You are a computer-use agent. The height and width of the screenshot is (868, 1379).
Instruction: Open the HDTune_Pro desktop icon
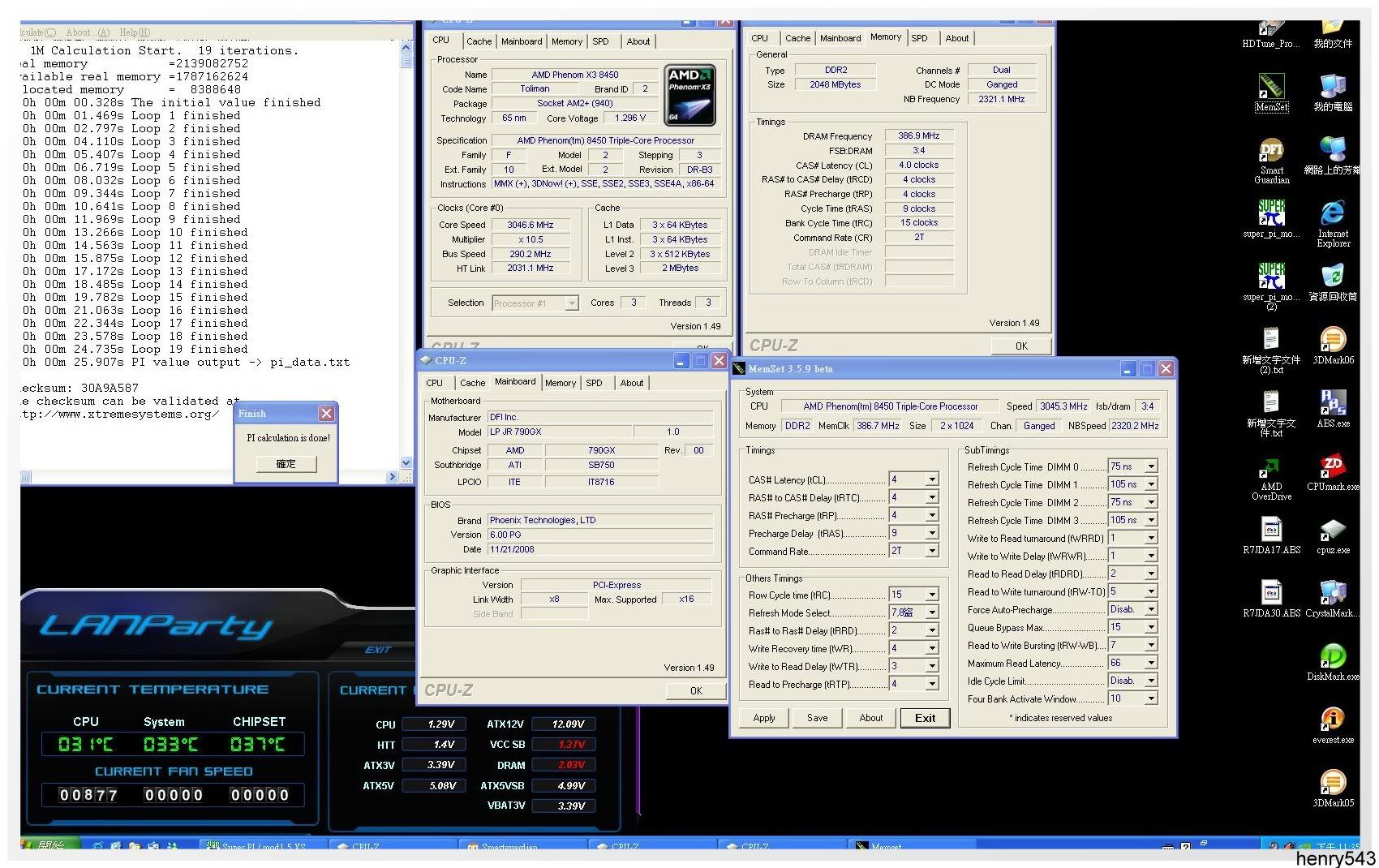pyautogui.click(x=1270, y=34)
